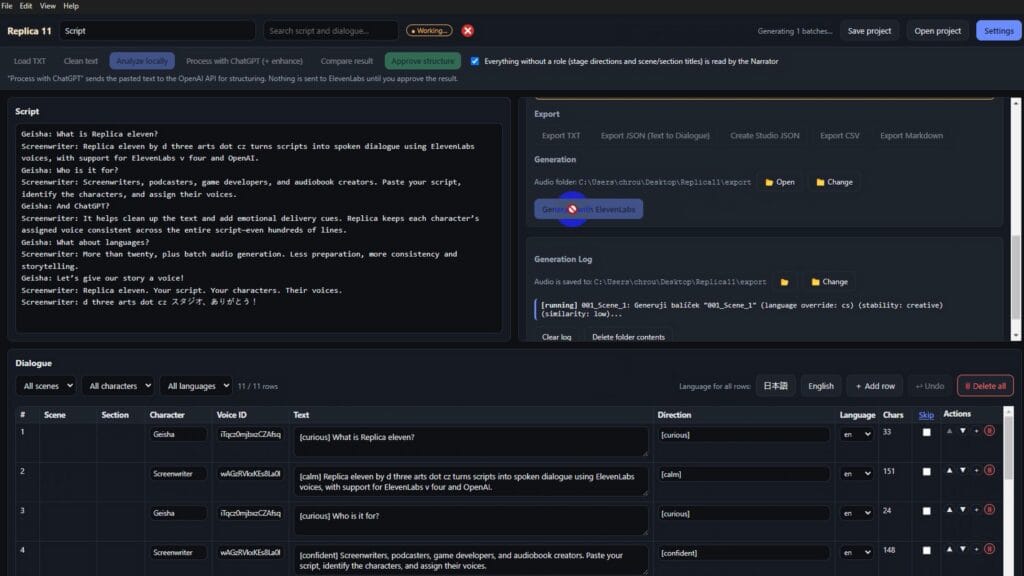Open audio folder under Generation
The height and width of the screenshot is (576, 1024).
click(x=780, y=182)
